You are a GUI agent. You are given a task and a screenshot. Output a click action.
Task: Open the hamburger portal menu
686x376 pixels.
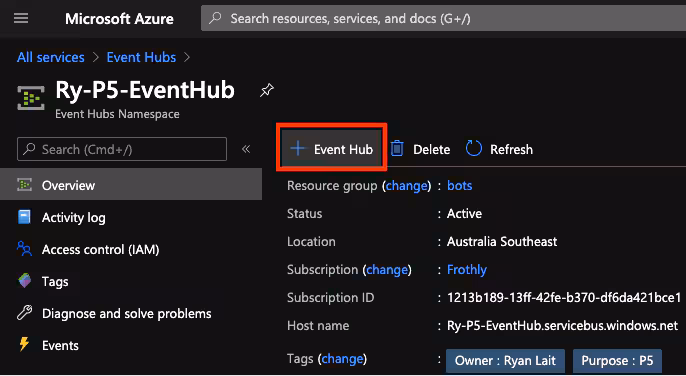(21, 18)
